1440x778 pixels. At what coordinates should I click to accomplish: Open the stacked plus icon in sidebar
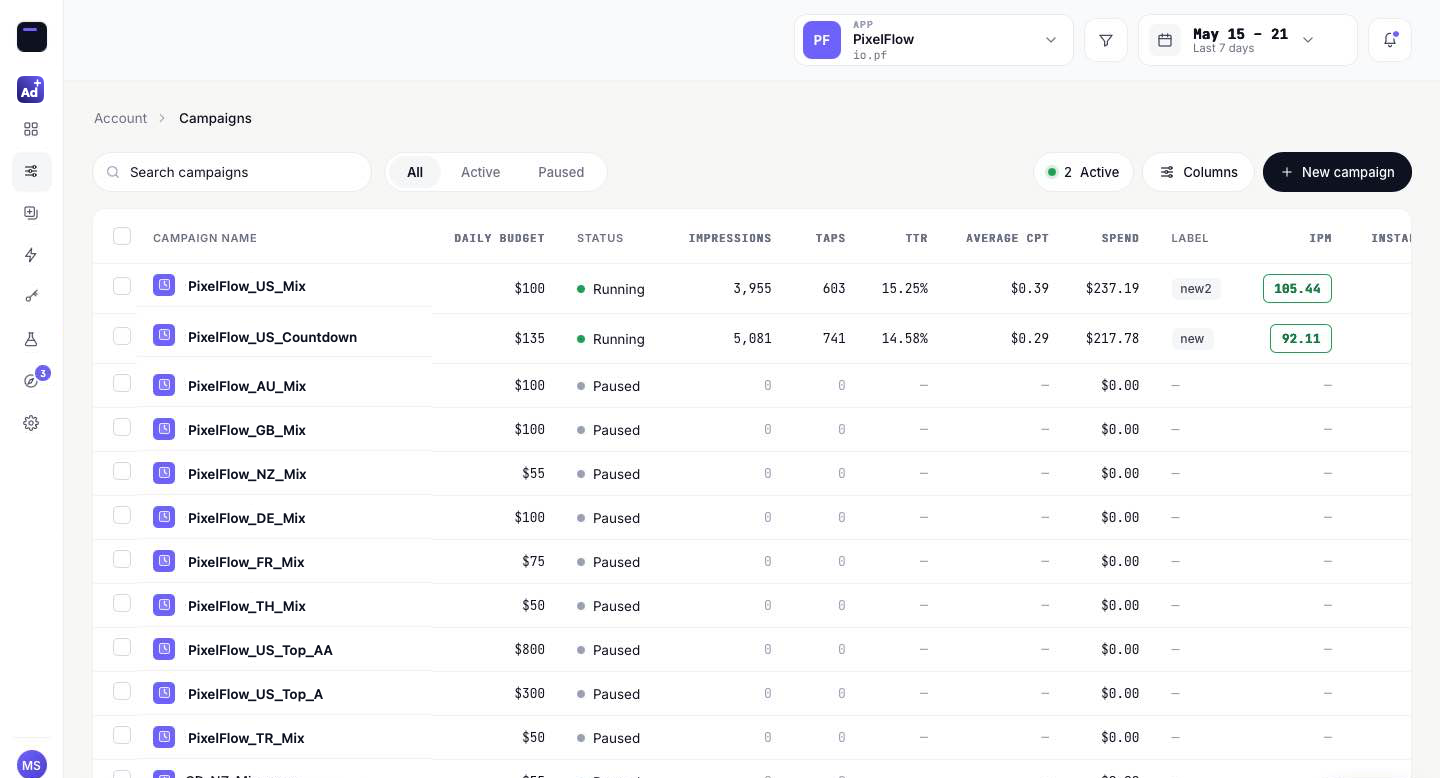[31, 213]
